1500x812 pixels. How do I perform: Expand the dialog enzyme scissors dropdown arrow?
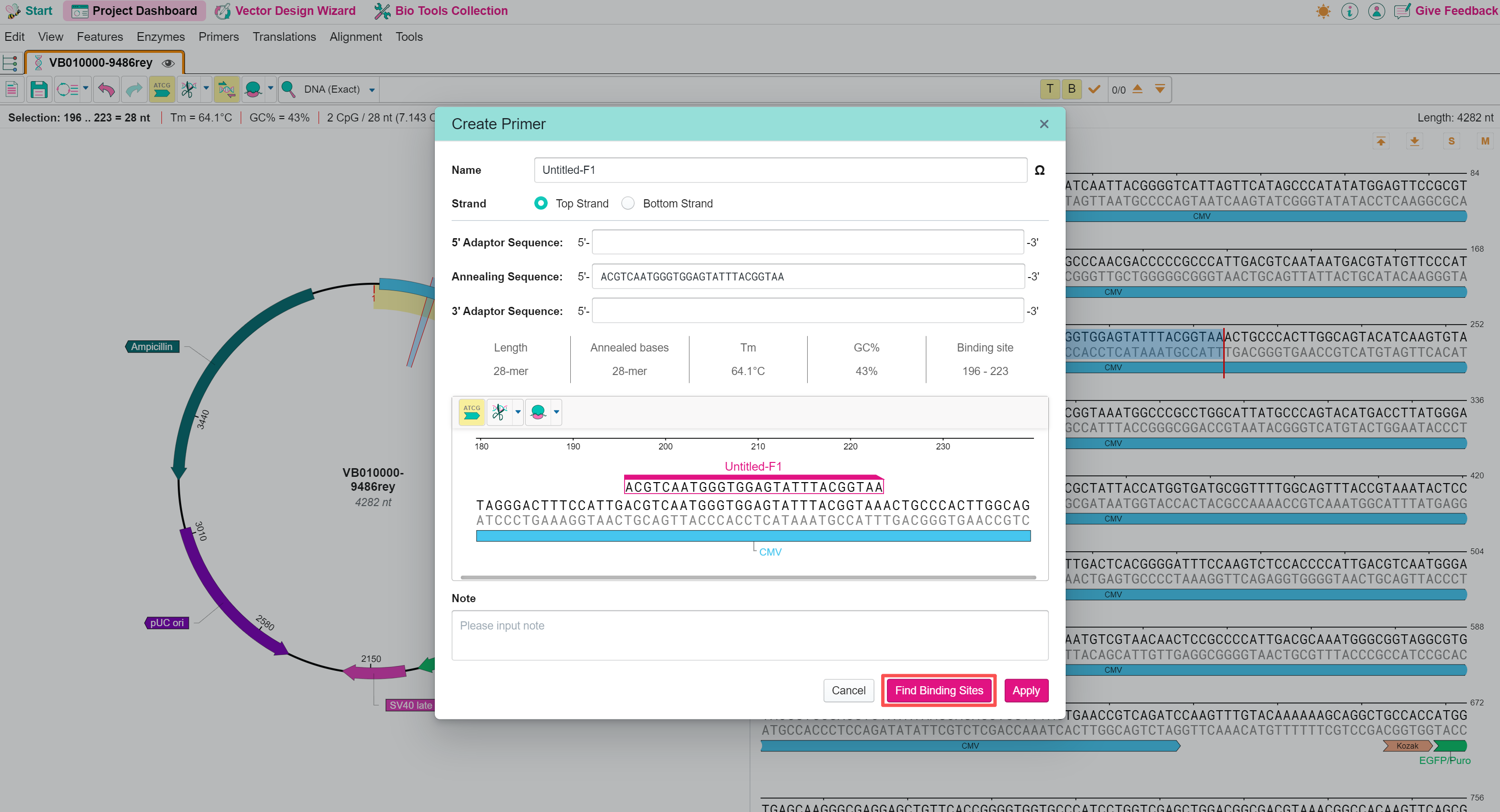[517, 412]
